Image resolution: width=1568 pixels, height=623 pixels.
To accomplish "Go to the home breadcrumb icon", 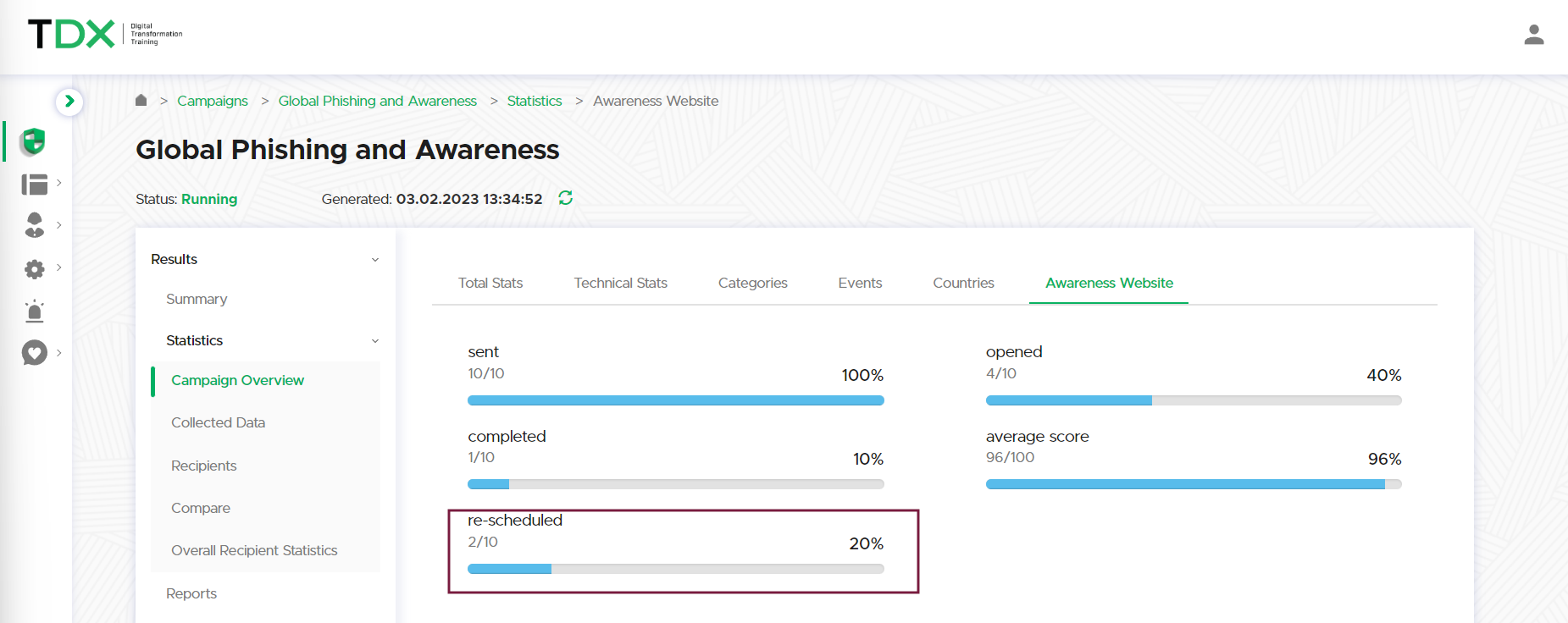I will [141, 101].
